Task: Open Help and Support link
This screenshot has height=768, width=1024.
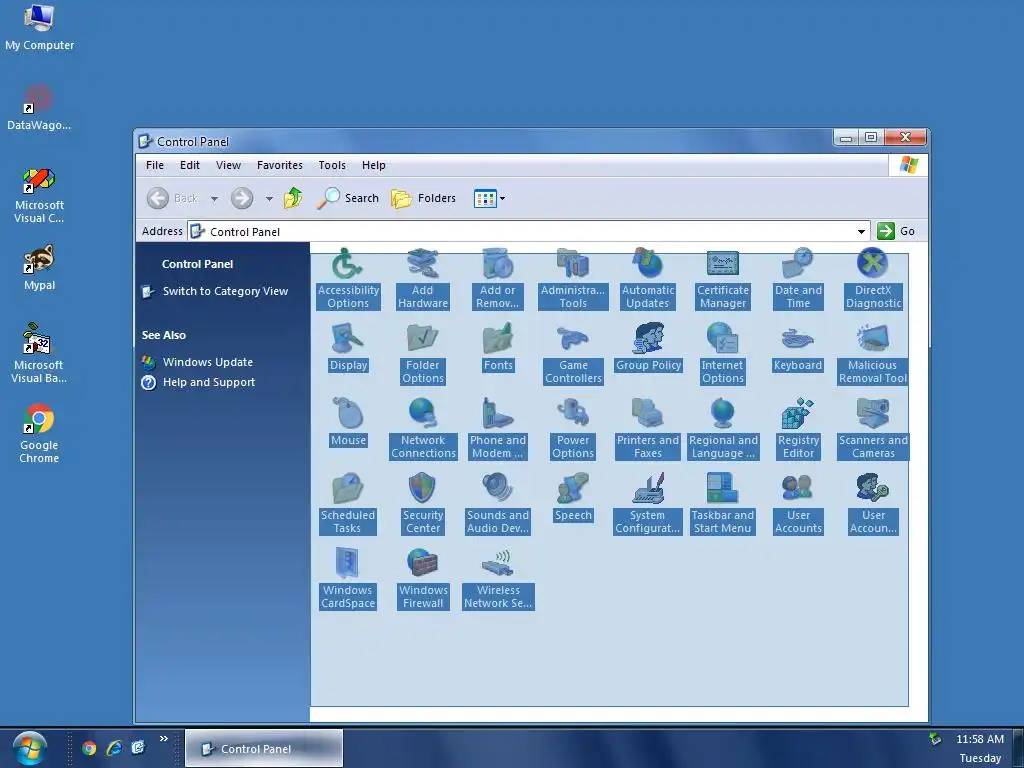Action: click(x=209, y=382)
